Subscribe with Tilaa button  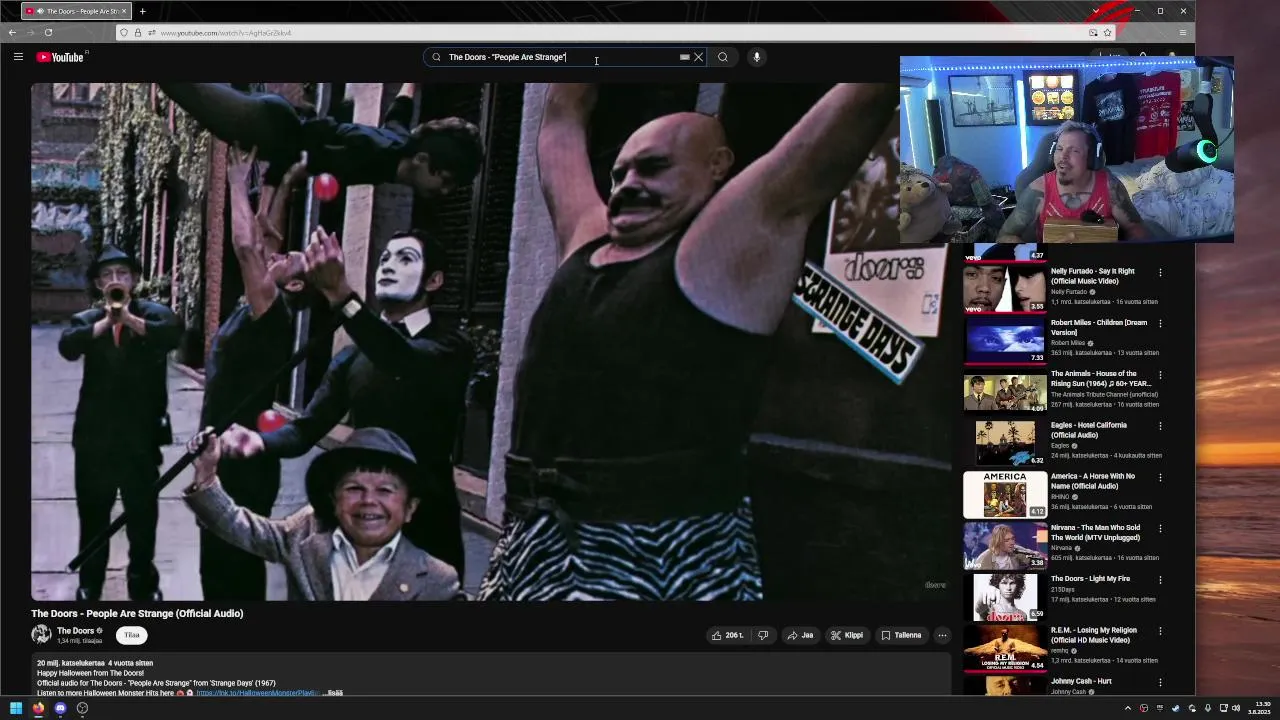point(132,635)
